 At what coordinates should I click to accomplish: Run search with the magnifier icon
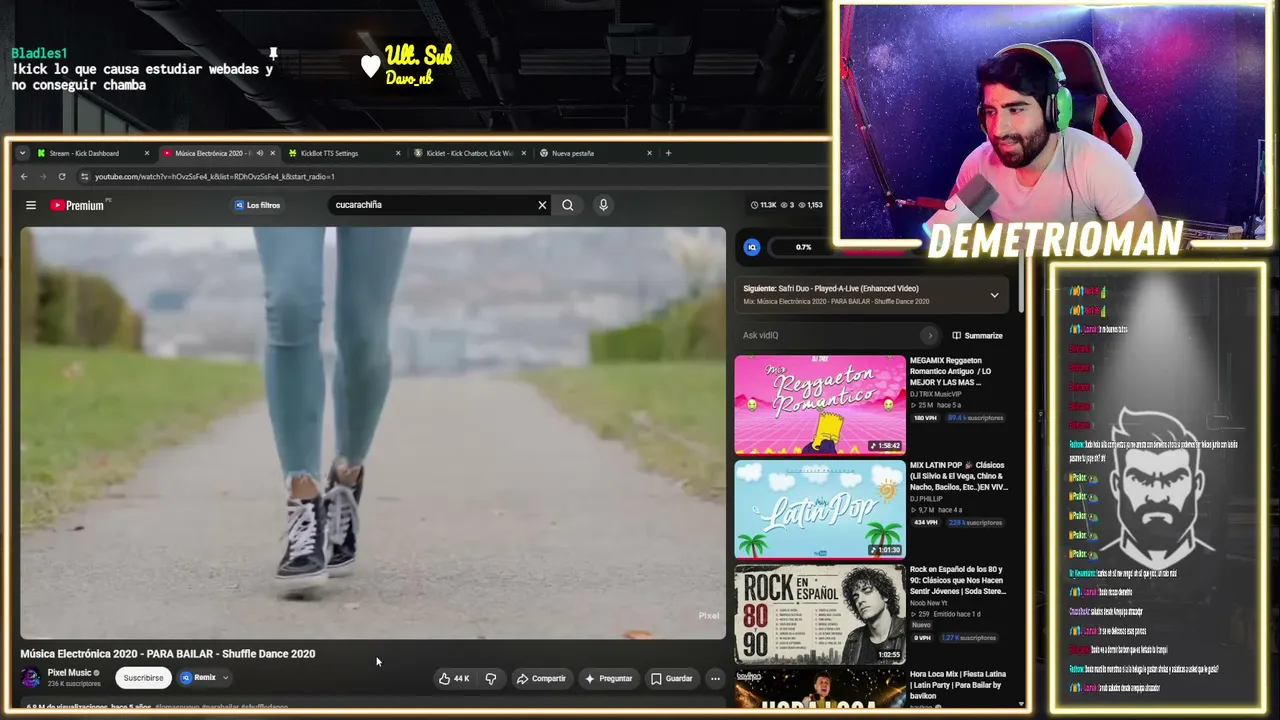[568, 205]
